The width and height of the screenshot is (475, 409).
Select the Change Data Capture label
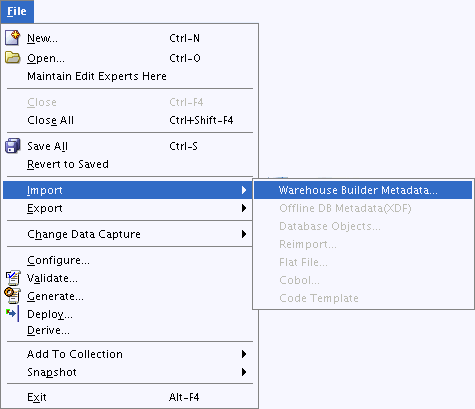pos(84,234)
